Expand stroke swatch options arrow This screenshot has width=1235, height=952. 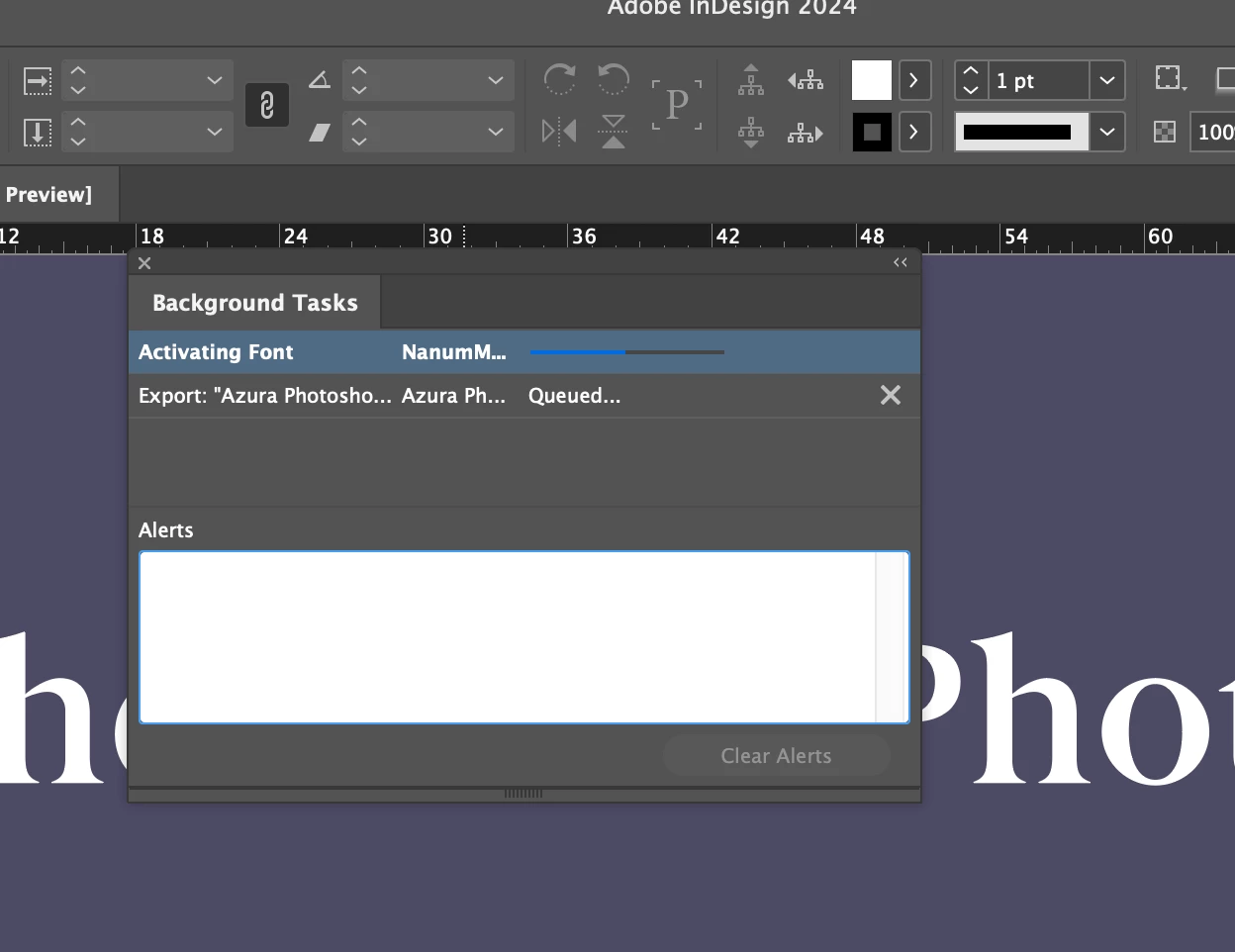point(914,132)
